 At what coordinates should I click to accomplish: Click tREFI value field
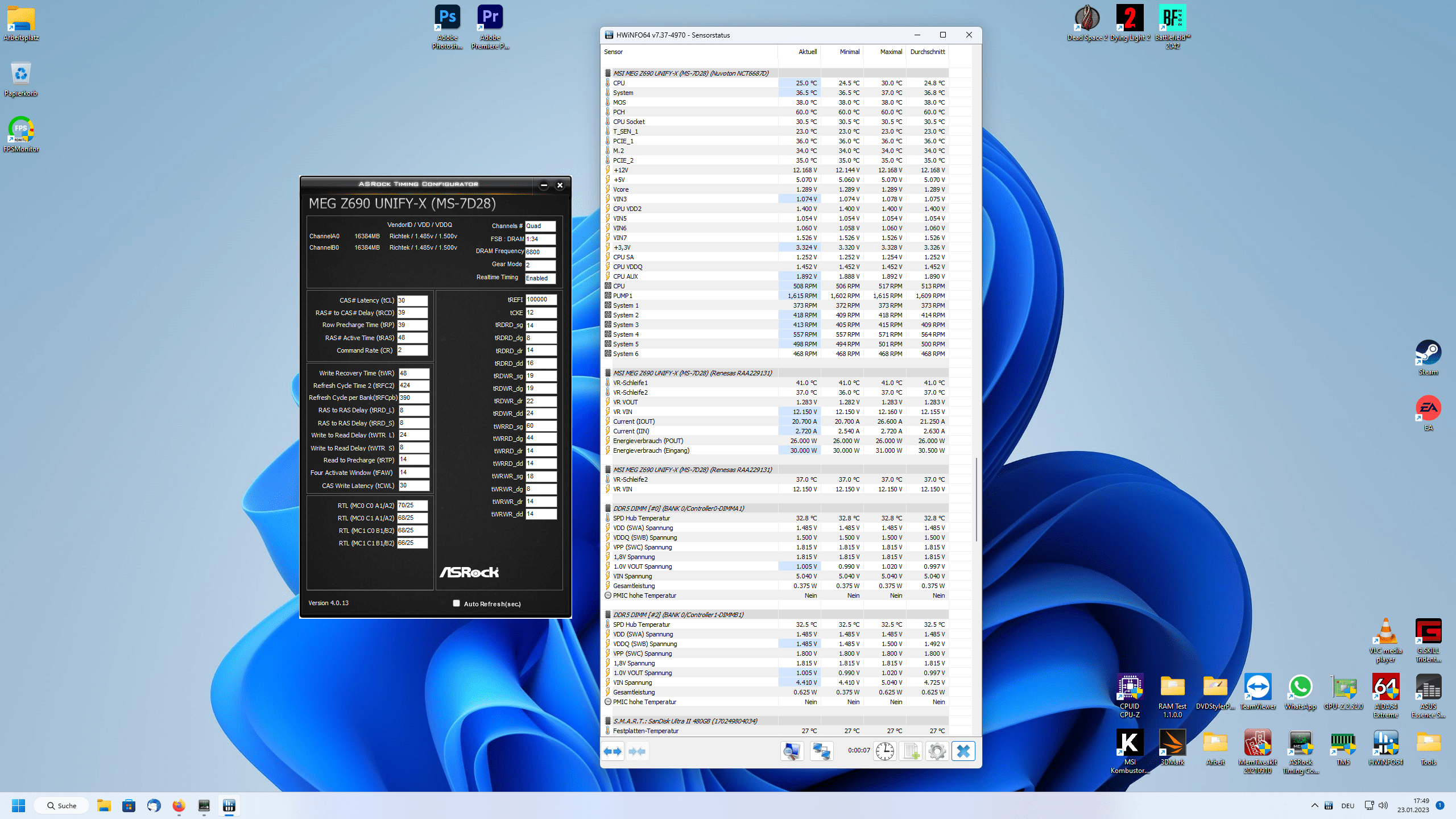coord(541,299)
